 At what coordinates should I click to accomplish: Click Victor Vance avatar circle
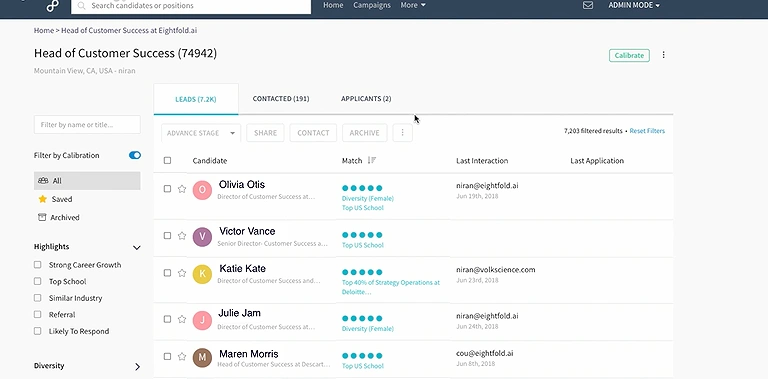point(202,237)
